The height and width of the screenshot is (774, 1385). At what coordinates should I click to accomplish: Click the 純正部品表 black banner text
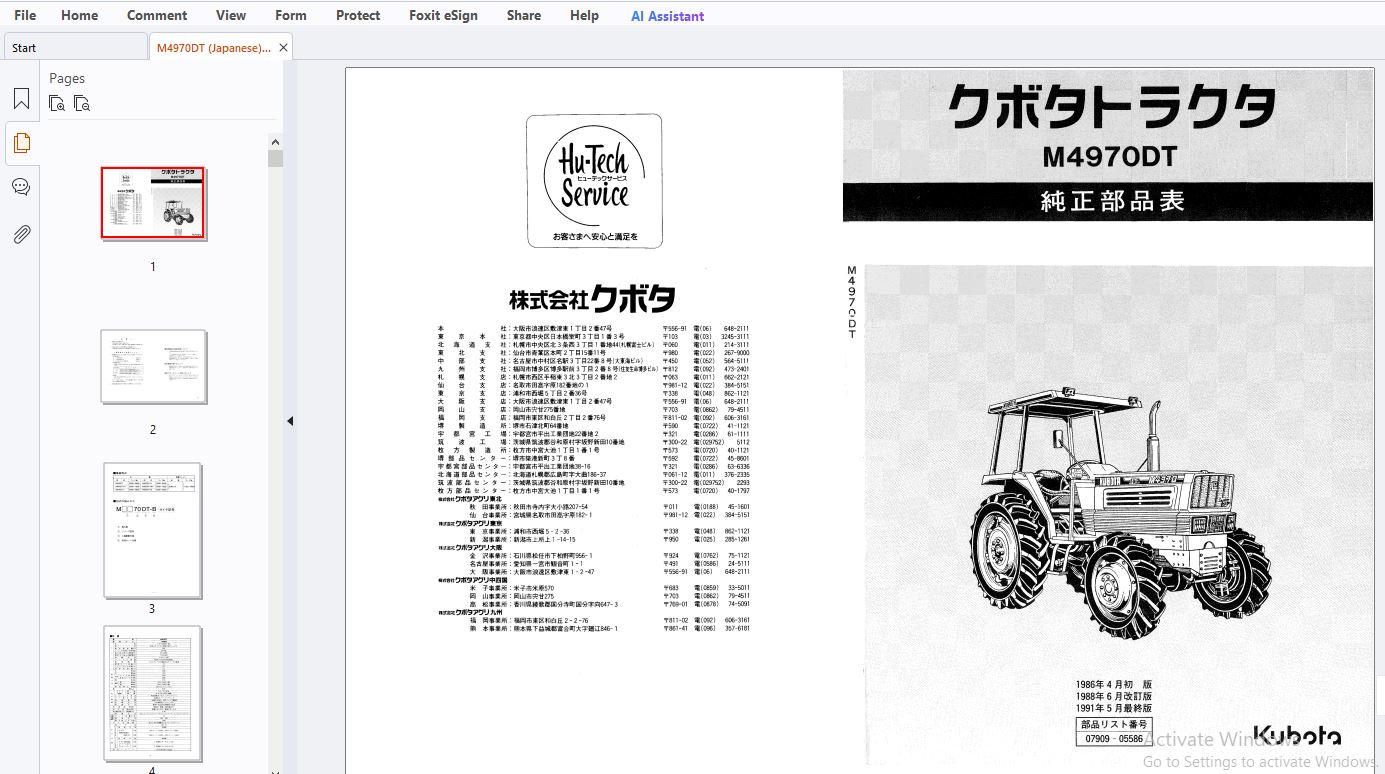tap(1112, 201)
